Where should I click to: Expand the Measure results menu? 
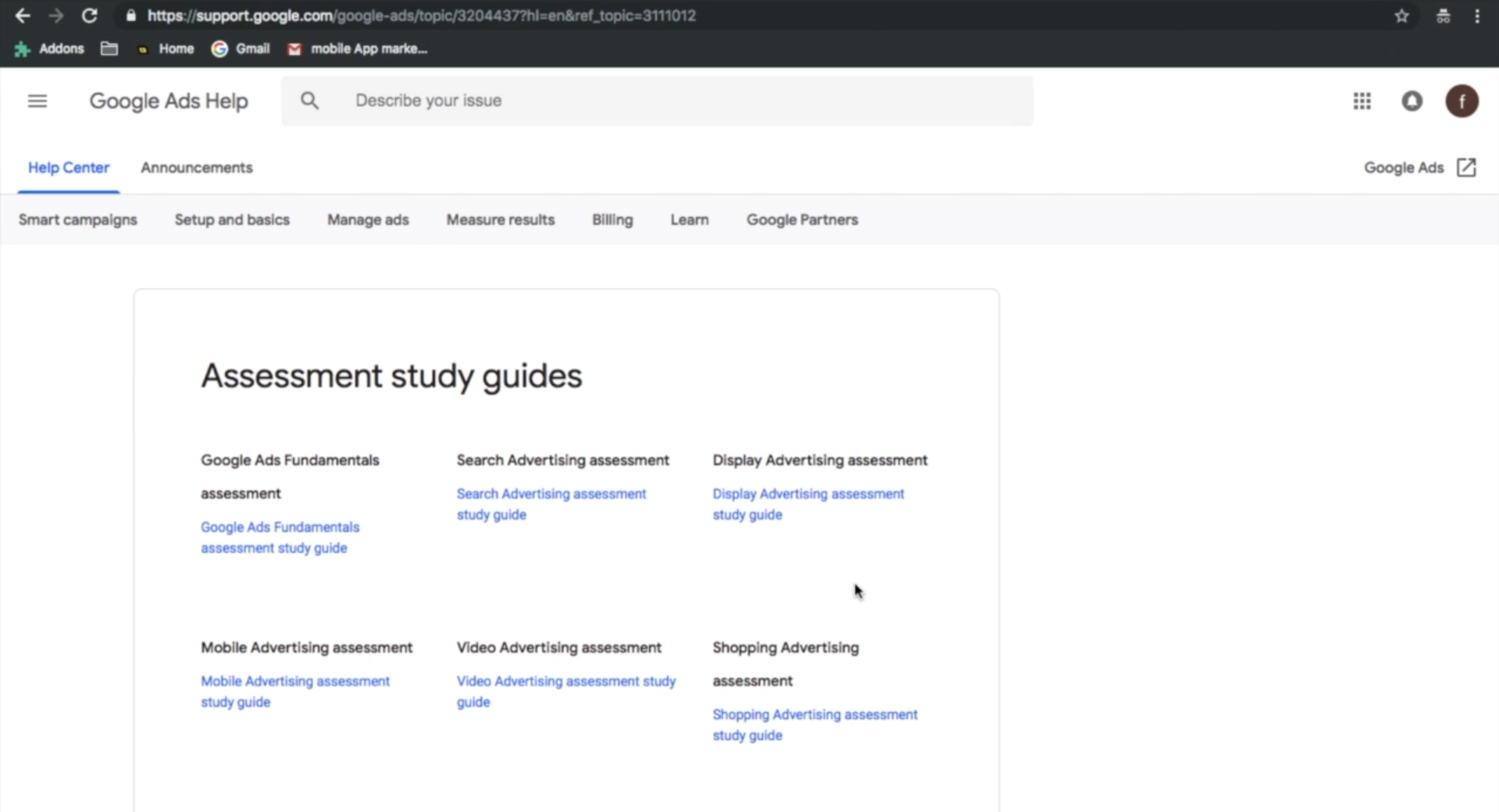(500, 220)
